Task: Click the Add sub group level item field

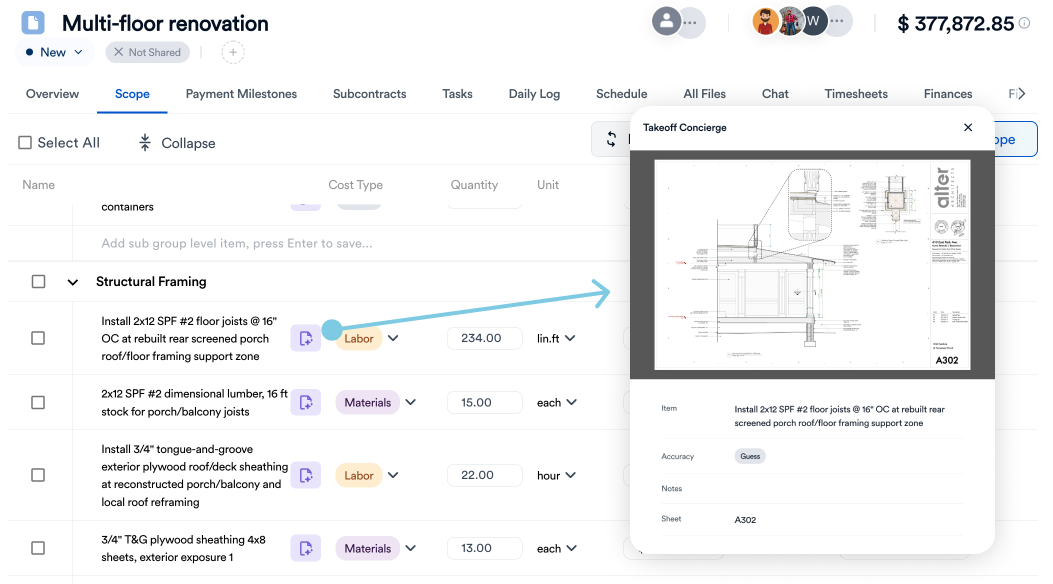Action: pyautogui.click(x=236, y=244)
